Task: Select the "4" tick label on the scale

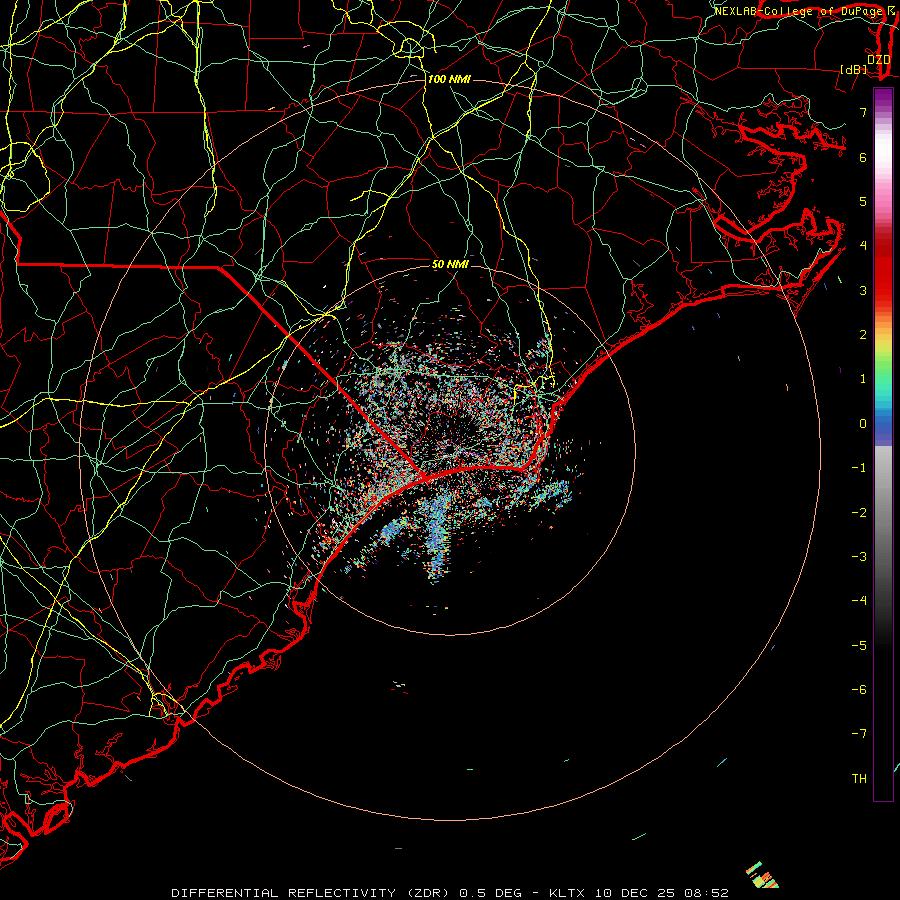Action: [863, 246]
